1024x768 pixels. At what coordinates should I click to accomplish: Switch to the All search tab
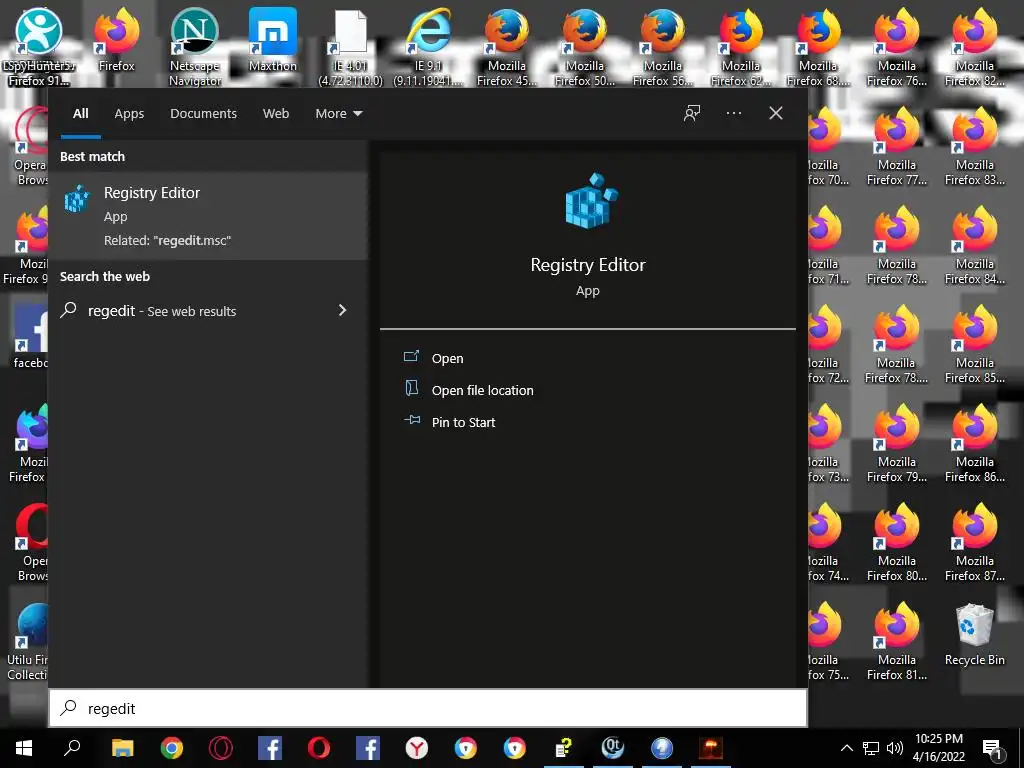[x=80, y=114]
